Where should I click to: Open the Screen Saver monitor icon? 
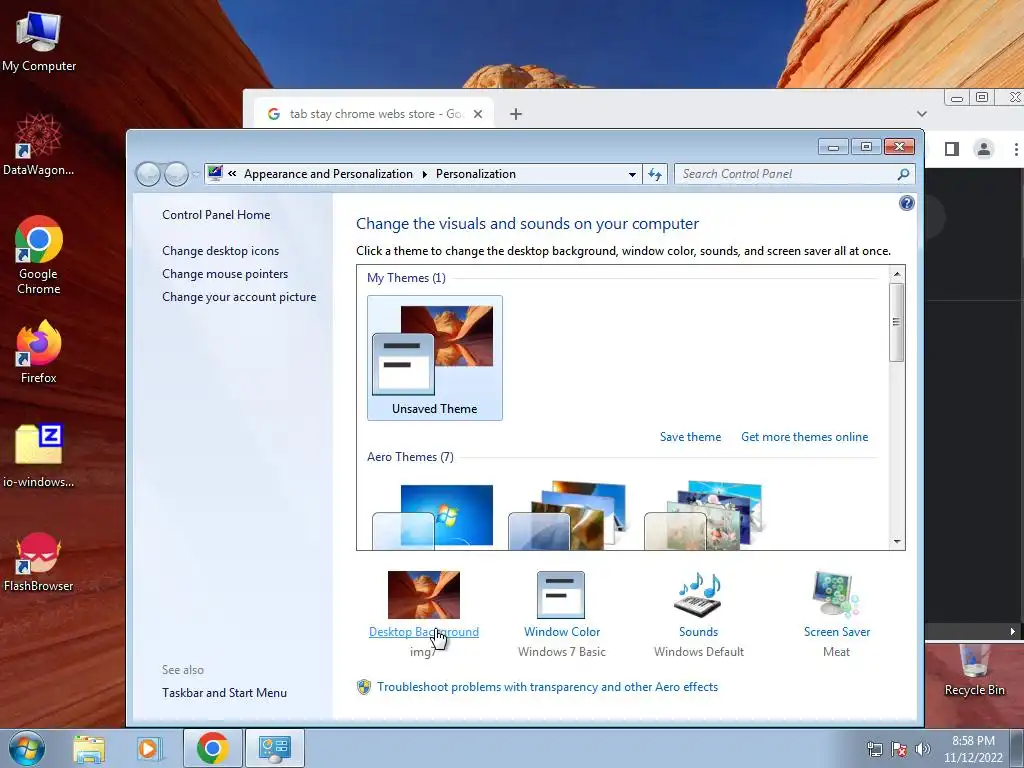[x=836, y=595]
